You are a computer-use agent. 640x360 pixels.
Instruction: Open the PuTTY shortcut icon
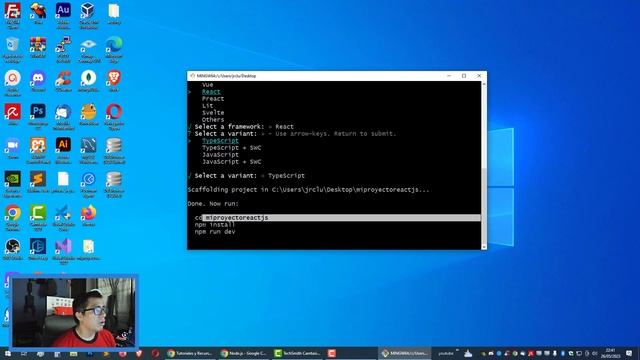point(63,44)
